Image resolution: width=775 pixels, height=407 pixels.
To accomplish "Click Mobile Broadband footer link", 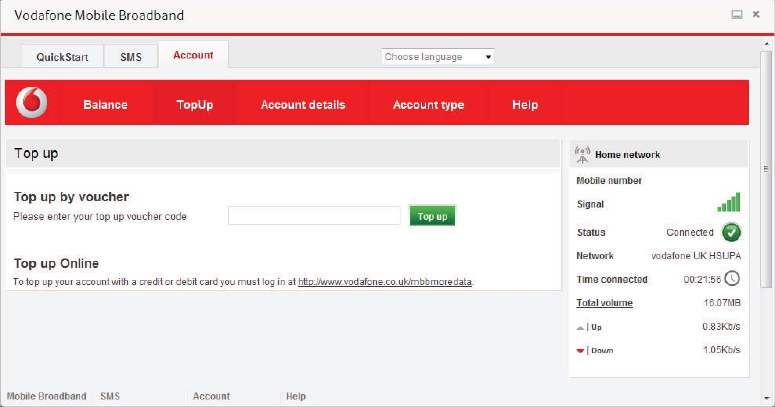I will pos(46,396).
